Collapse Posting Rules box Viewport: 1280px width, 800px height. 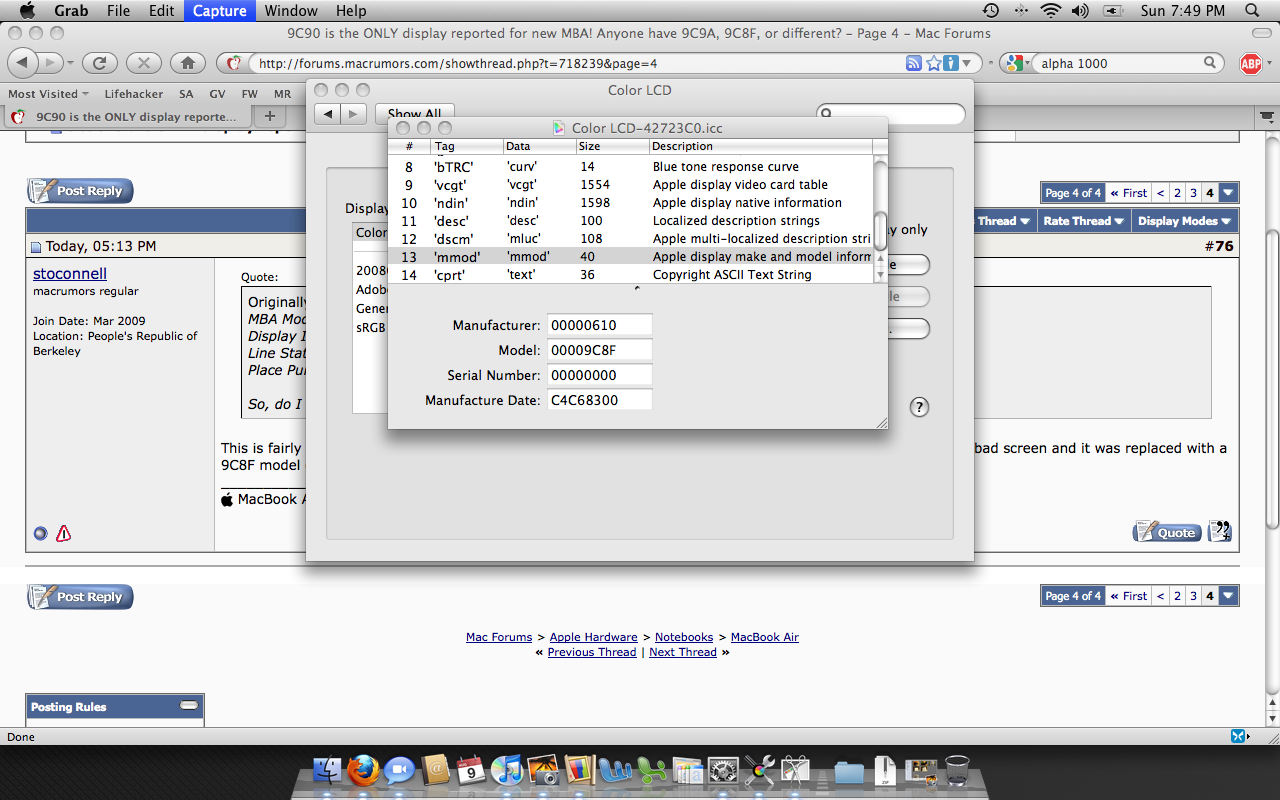tap(189, 706)
